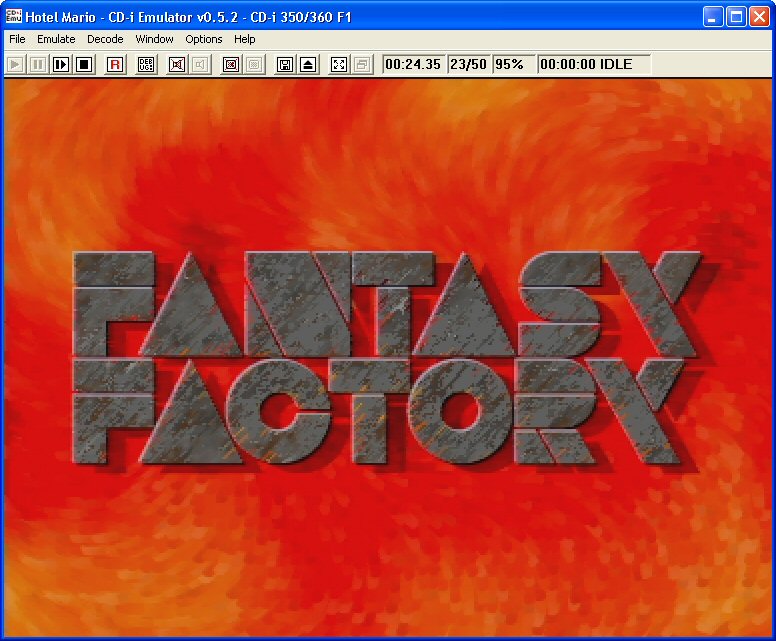Click the CD-i Emu icon in title bar

14,16
